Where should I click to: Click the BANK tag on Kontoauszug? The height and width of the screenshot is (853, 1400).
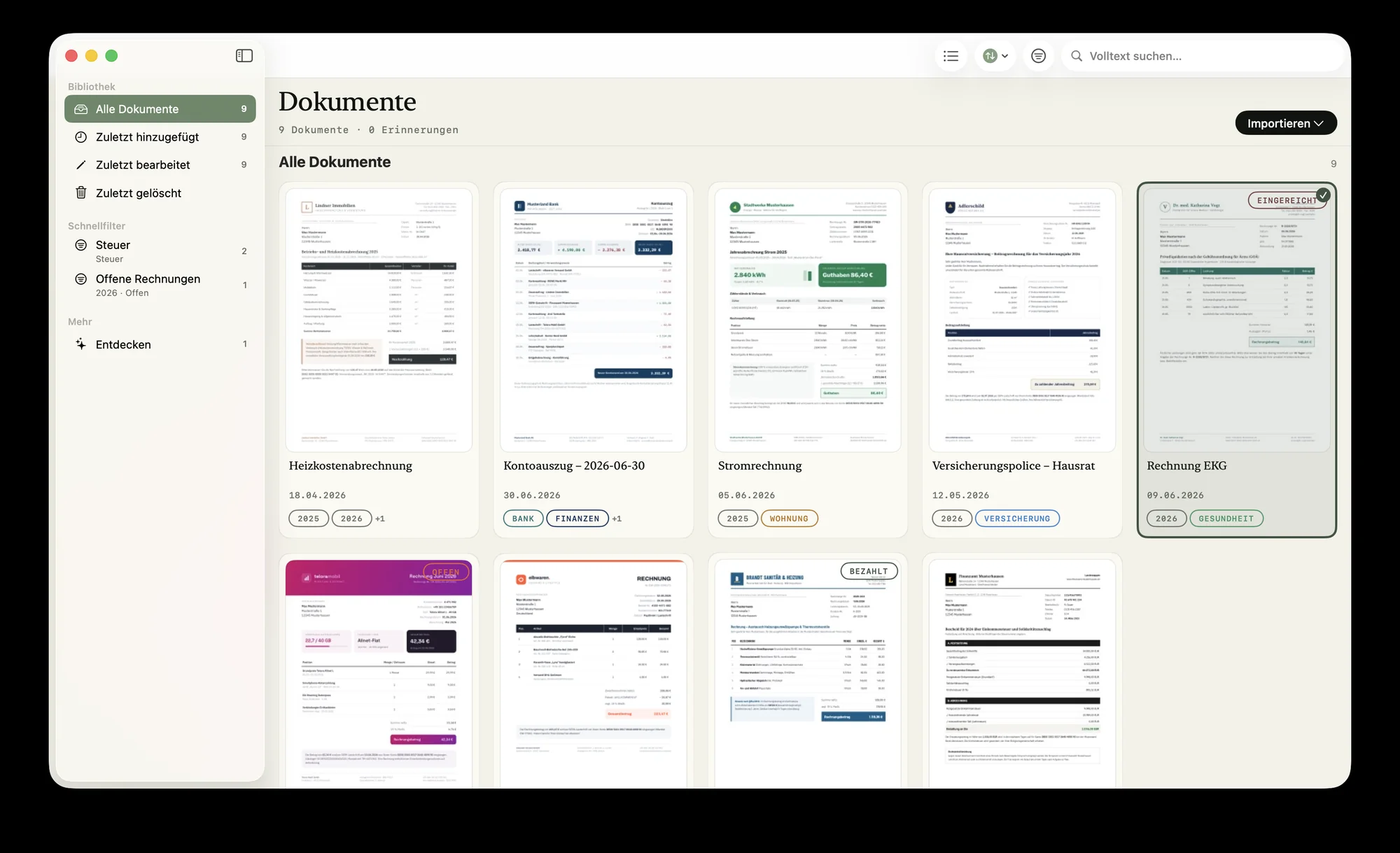pyautogui.click(x=523, y=519)
